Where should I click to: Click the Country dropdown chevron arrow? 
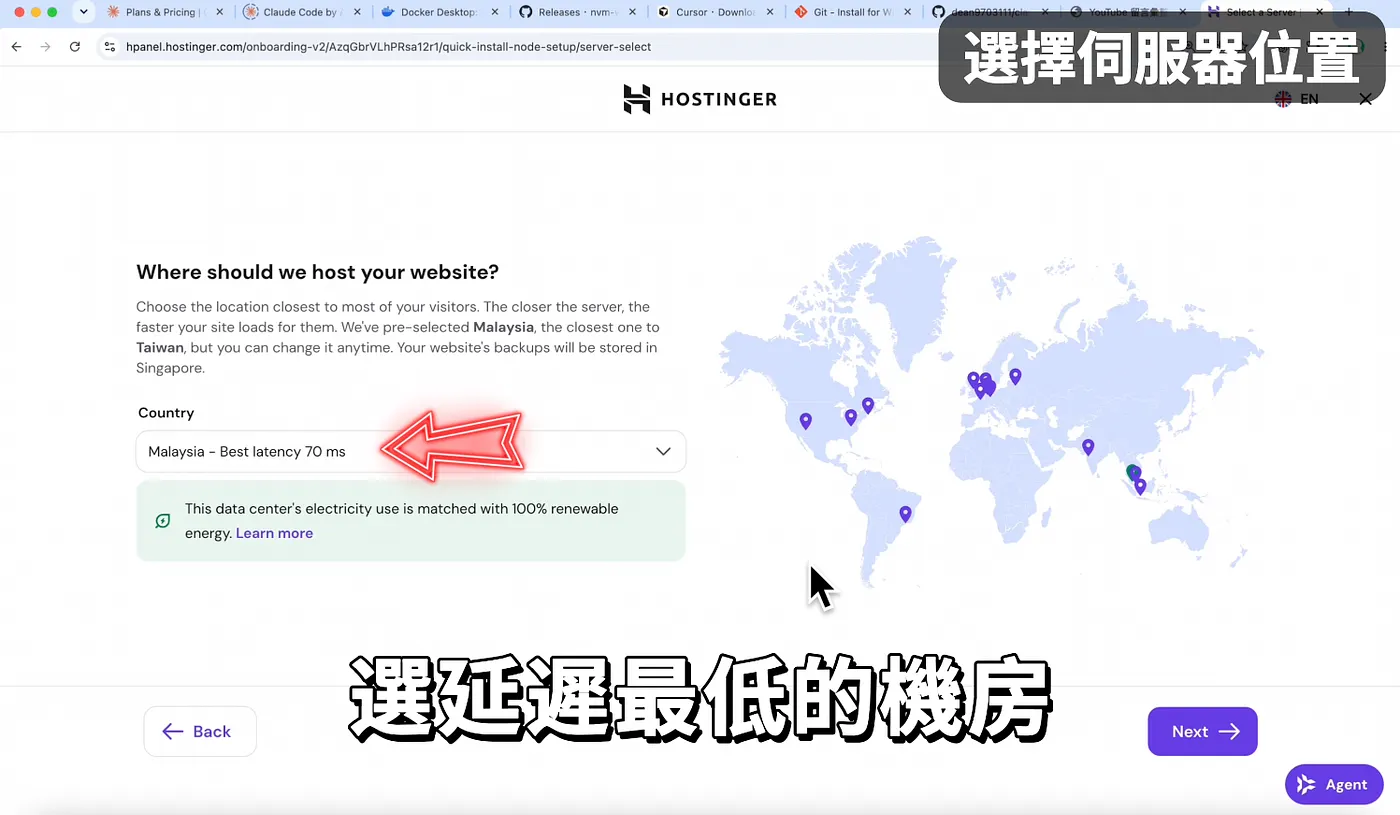coord(663,451)
